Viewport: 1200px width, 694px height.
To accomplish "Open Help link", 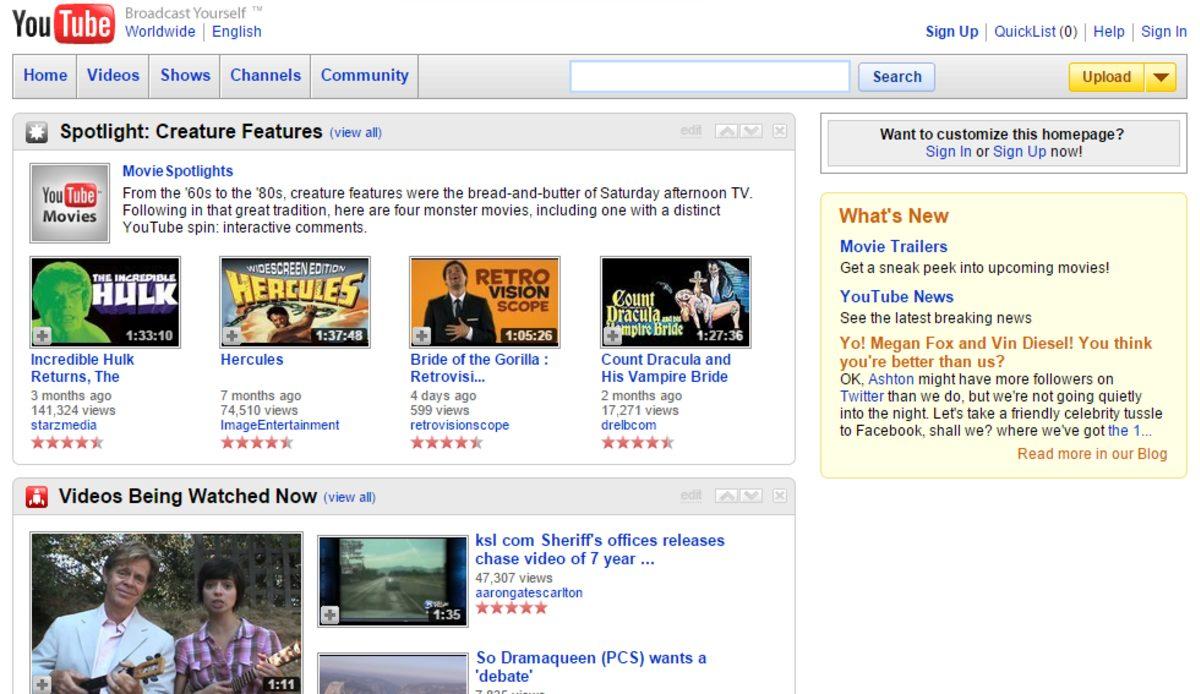I will (1109, 31).
